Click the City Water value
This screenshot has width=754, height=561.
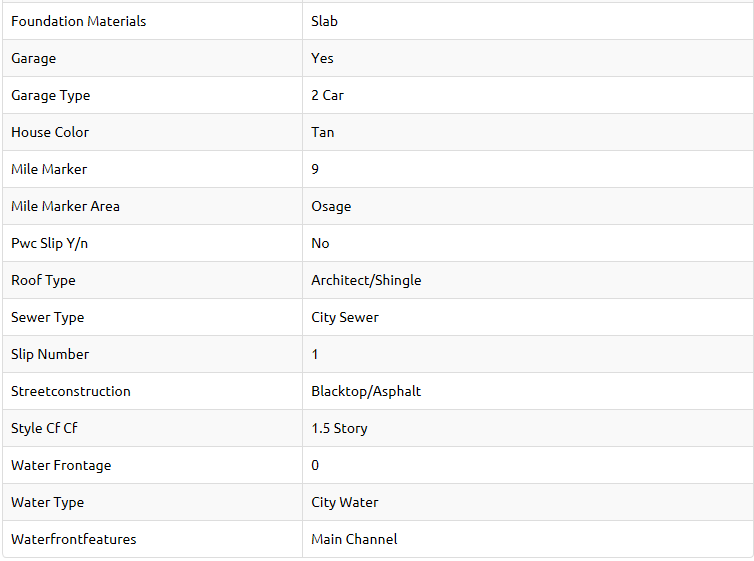click(x=344, y=502)
